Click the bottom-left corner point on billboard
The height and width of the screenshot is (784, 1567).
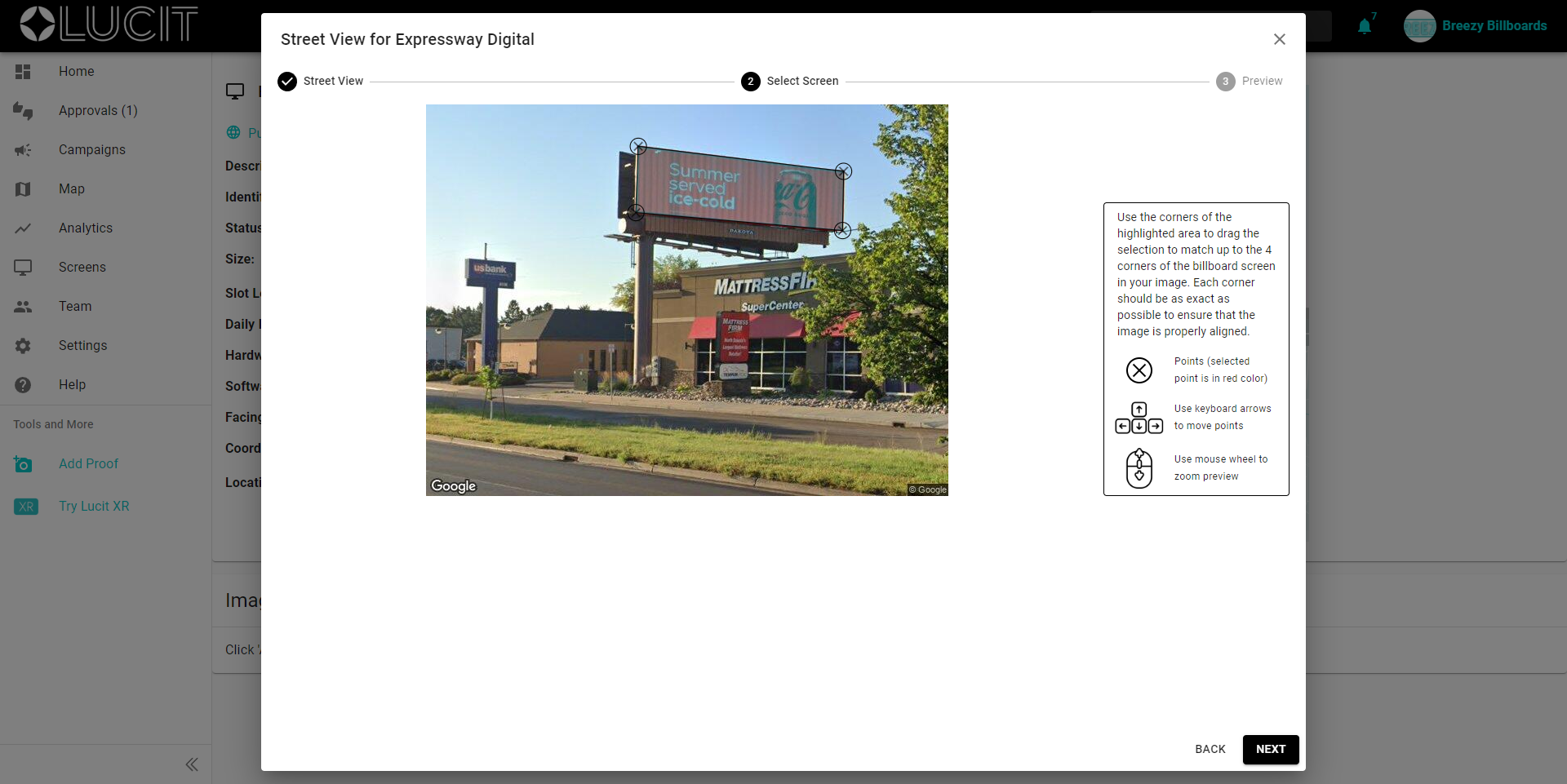[636, 213]
